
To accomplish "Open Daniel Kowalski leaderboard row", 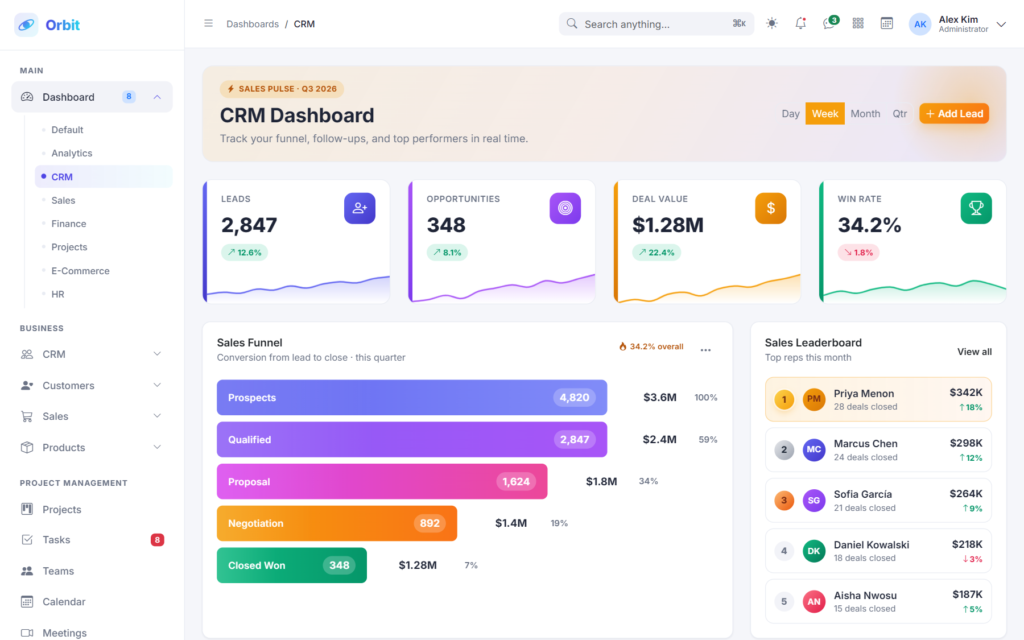I will [878, 551].
